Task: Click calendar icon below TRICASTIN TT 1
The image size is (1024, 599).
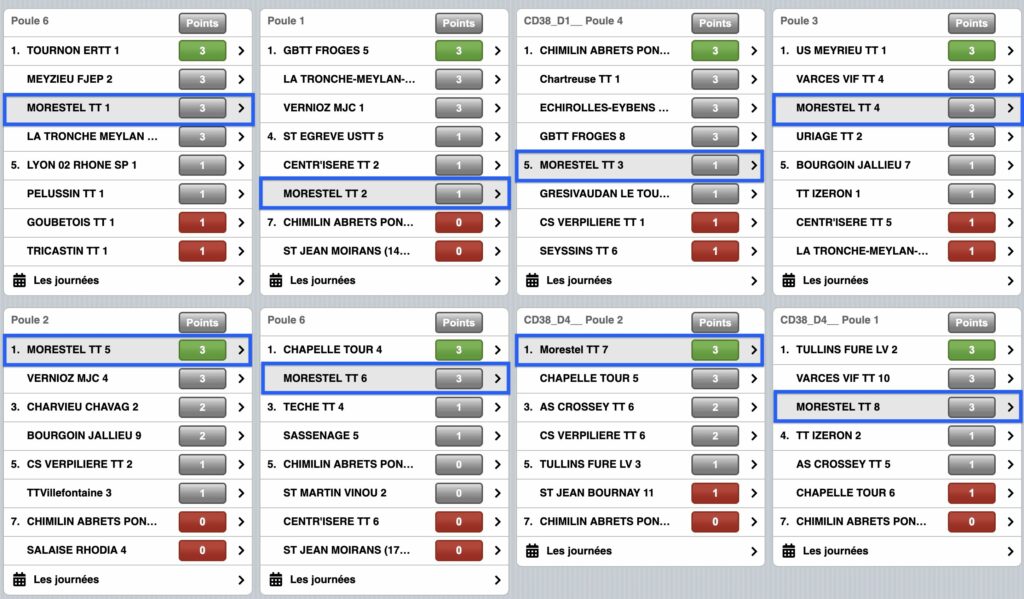Action: coord(20,280)
